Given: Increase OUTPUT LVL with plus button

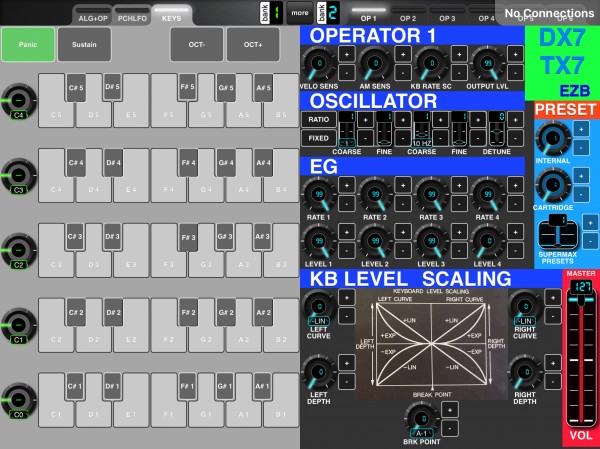Looking at the screenshot, I should pyautogui.click(x=515, y=54).
